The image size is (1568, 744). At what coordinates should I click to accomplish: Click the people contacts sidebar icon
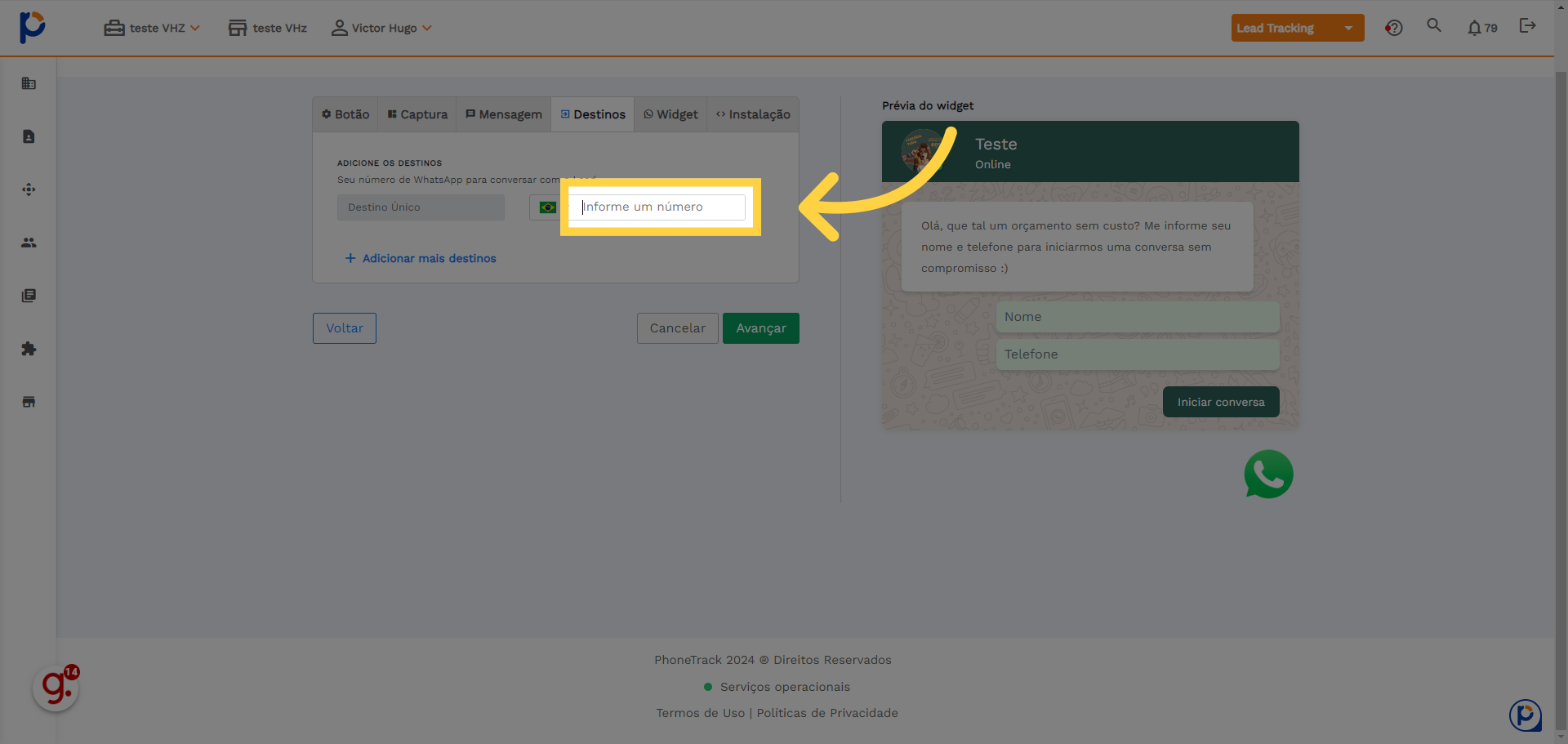click(x=29, y=243)
